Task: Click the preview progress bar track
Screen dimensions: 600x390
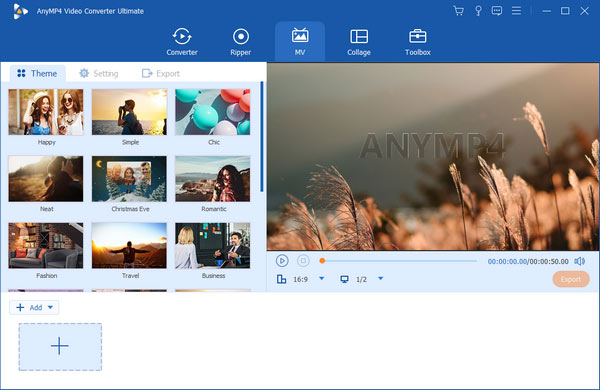Action: coord(399,261)
